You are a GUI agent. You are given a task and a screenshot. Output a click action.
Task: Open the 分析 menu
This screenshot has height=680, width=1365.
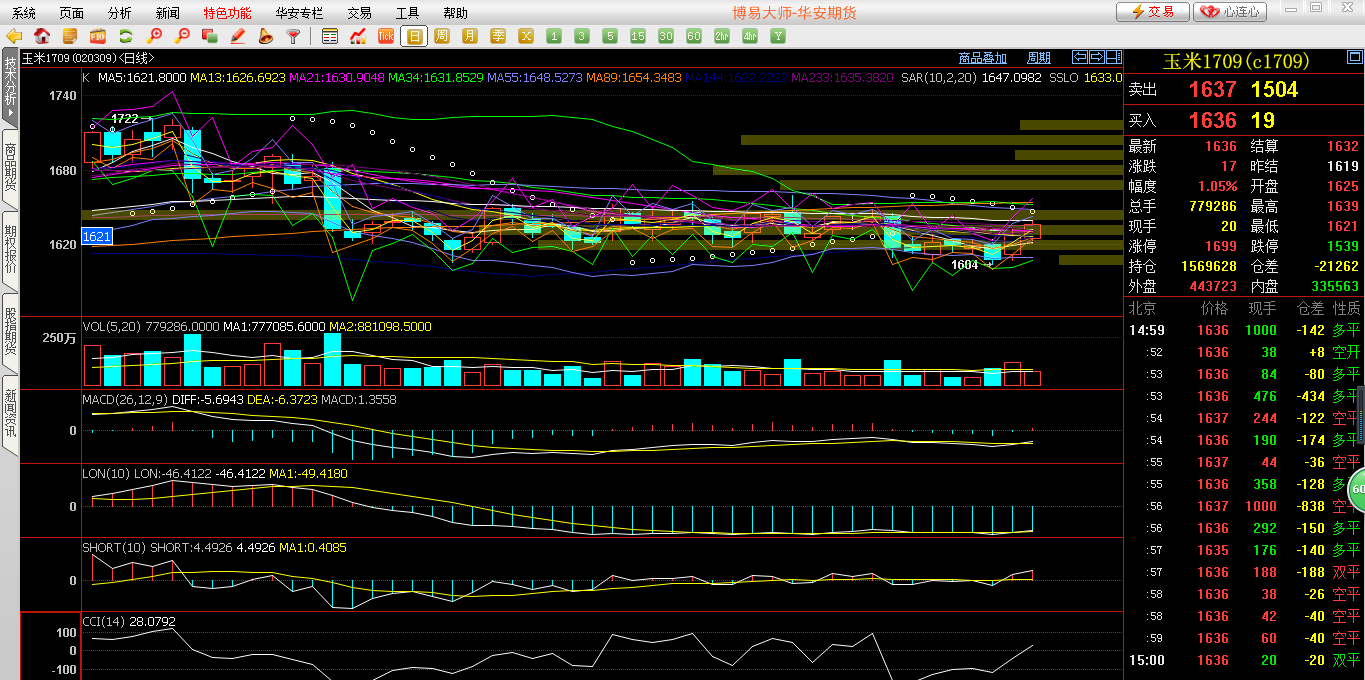click(x=120, y=13)
